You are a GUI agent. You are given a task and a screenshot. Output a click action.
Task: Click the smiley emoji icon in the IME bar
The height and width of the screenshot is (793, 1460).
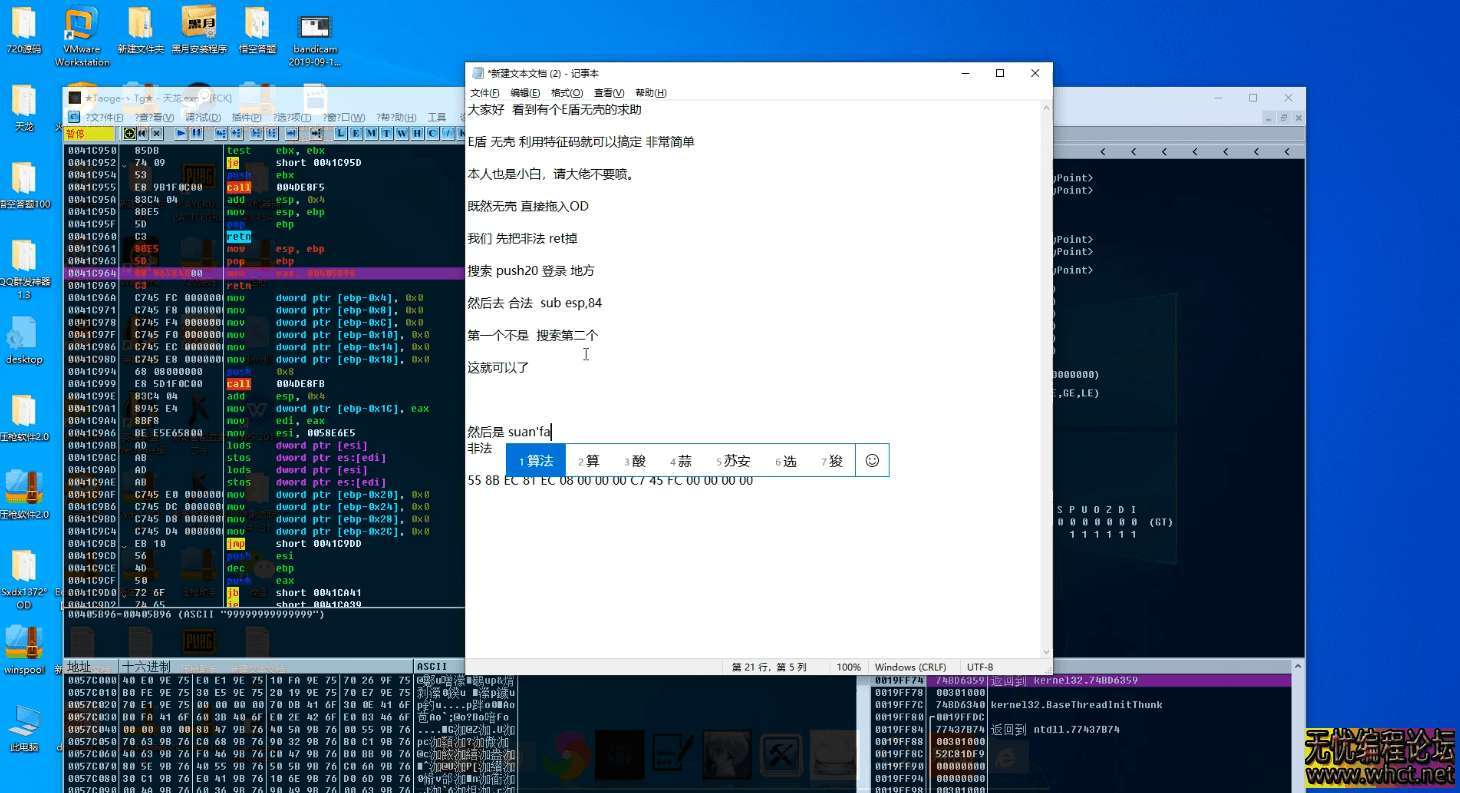(x=872, y=460)
